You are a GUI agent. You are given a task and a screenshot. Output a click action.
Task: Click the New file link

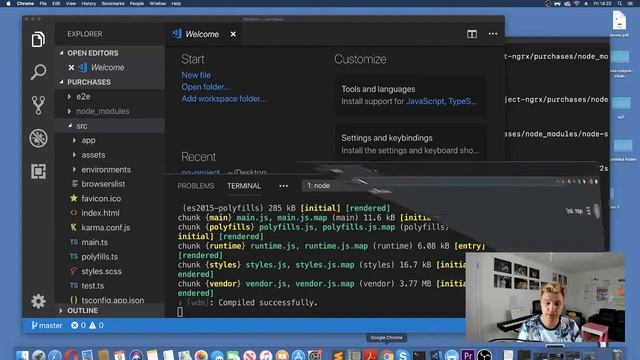click(x=196, y=75)
